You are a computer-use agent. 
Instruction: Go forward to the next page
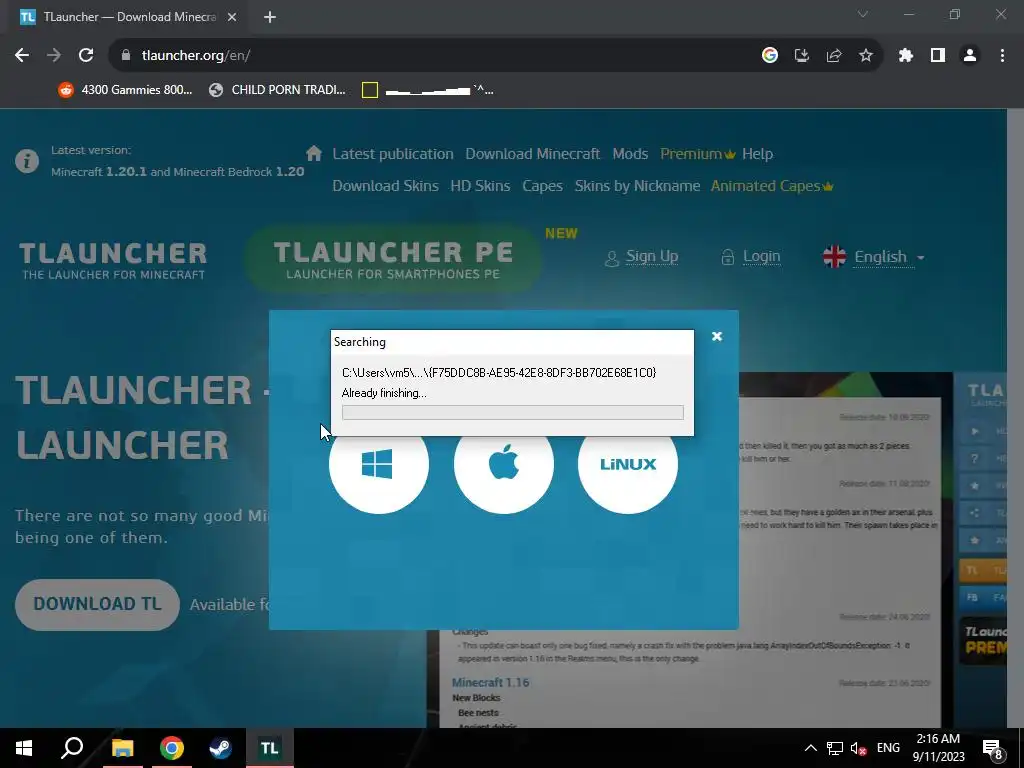point(54,56)
